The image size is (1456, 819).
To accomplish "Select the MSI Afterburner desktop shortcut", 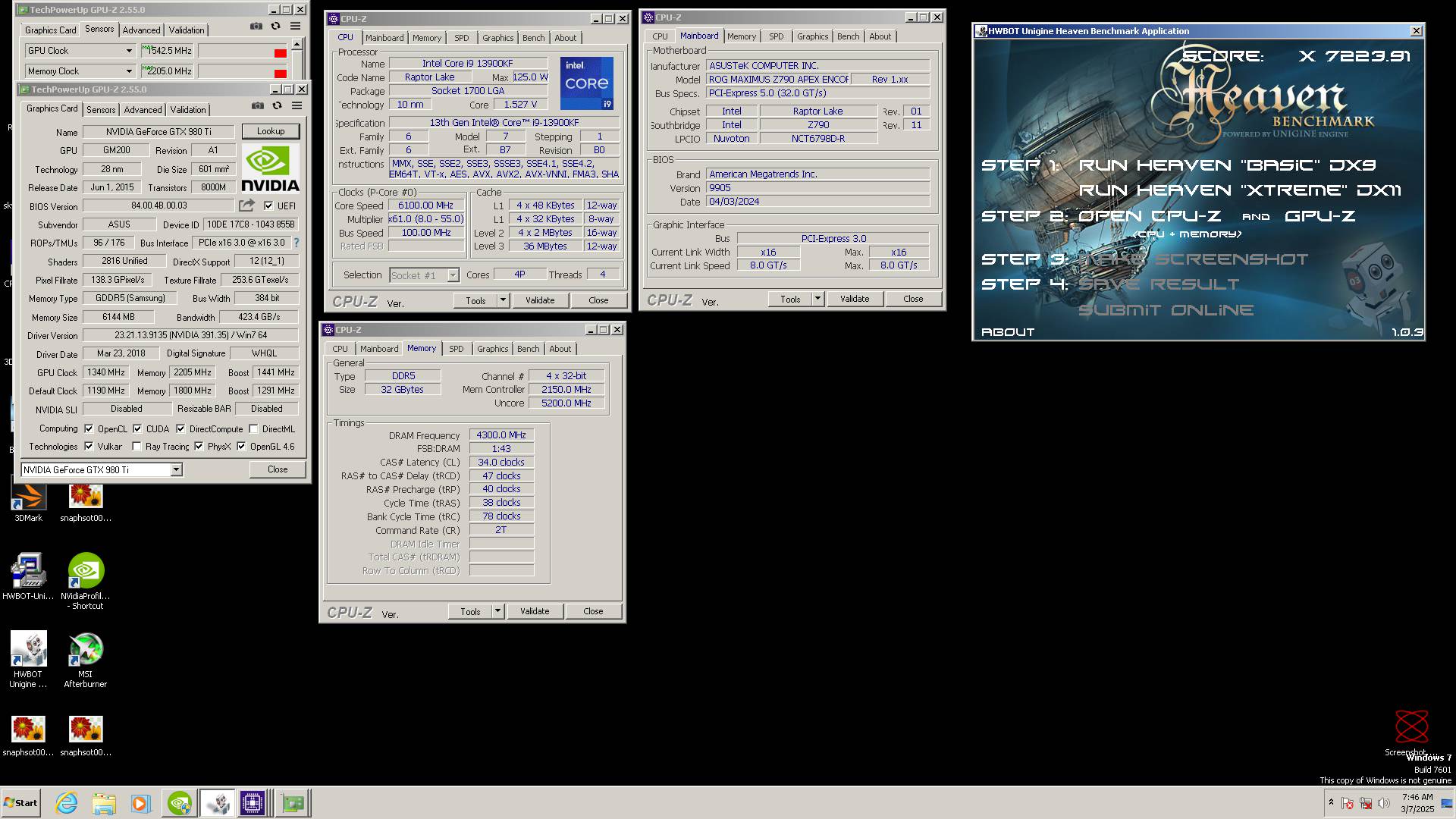I will coord(86,659).
